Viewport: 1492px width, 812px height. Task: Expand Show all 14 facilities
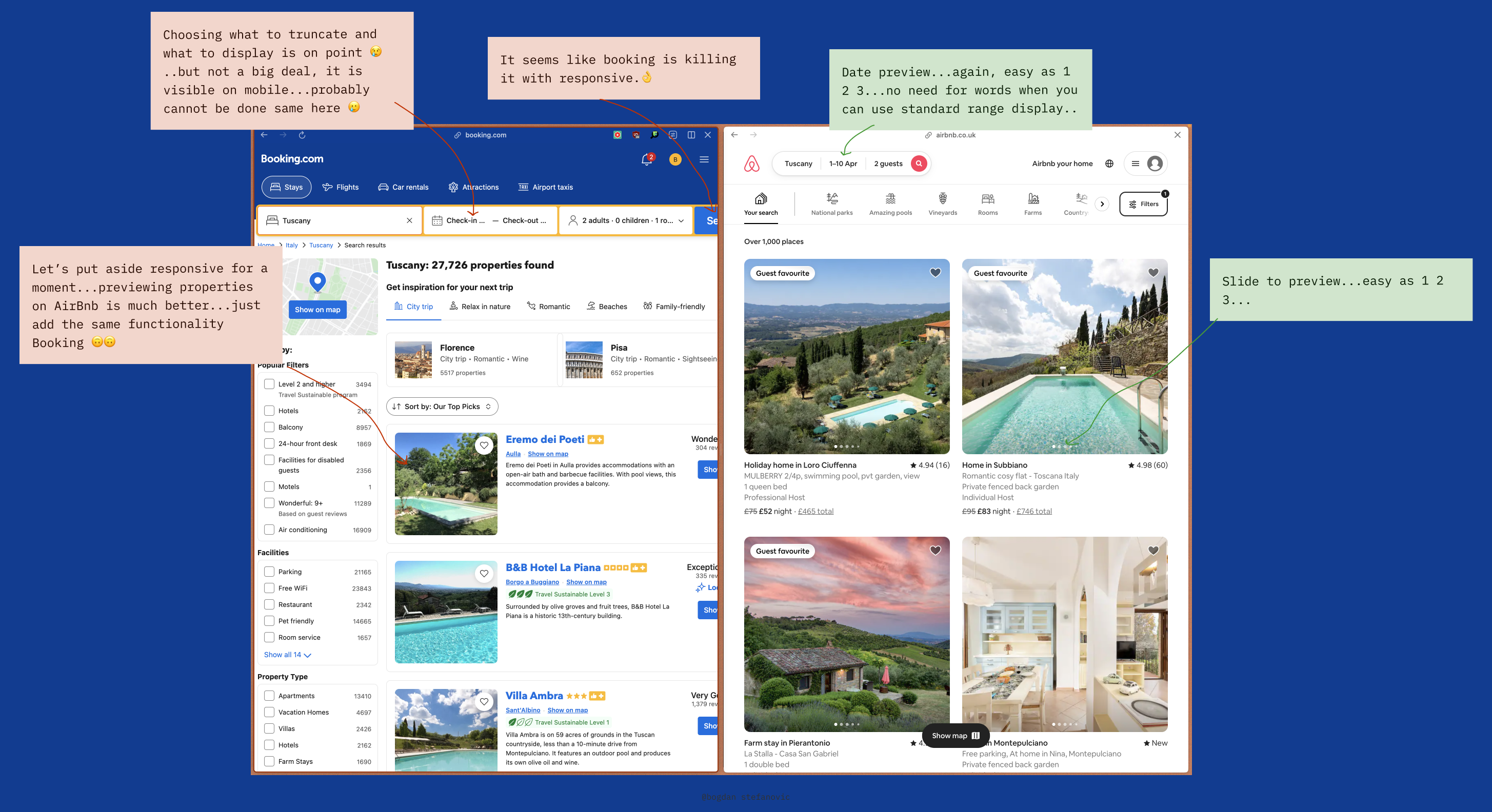point(287,655)
